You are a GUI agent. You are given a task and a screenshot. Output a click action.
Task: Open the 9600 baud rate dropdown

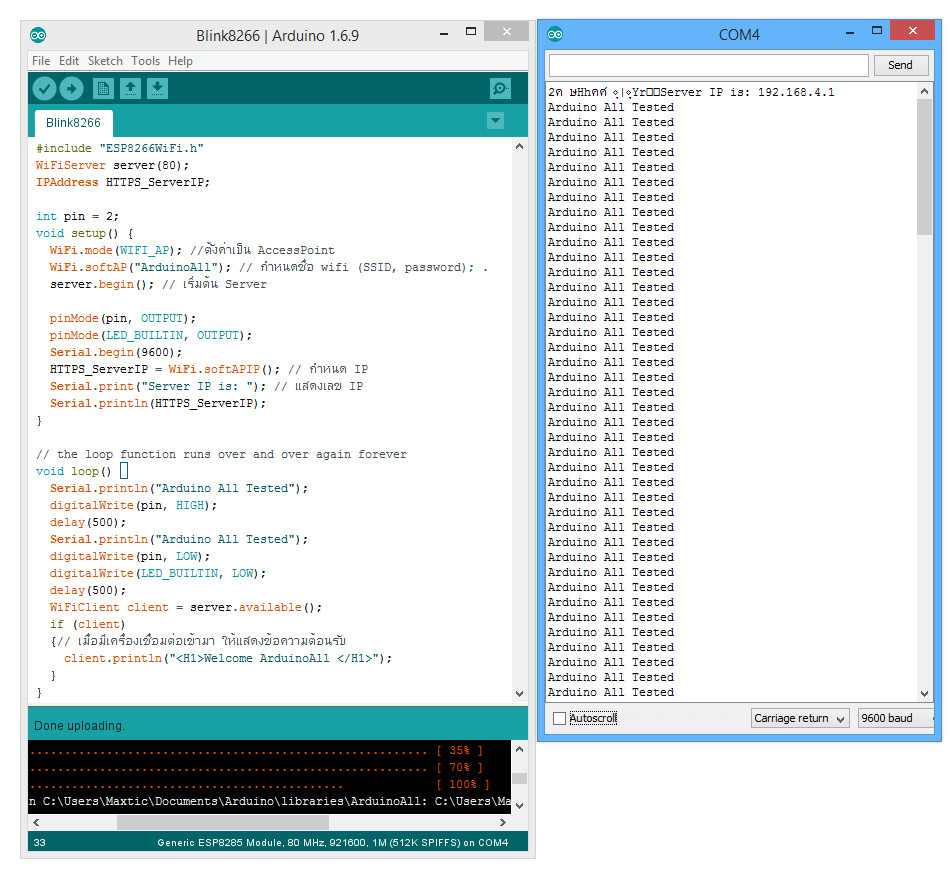click(x=895, y=718)
